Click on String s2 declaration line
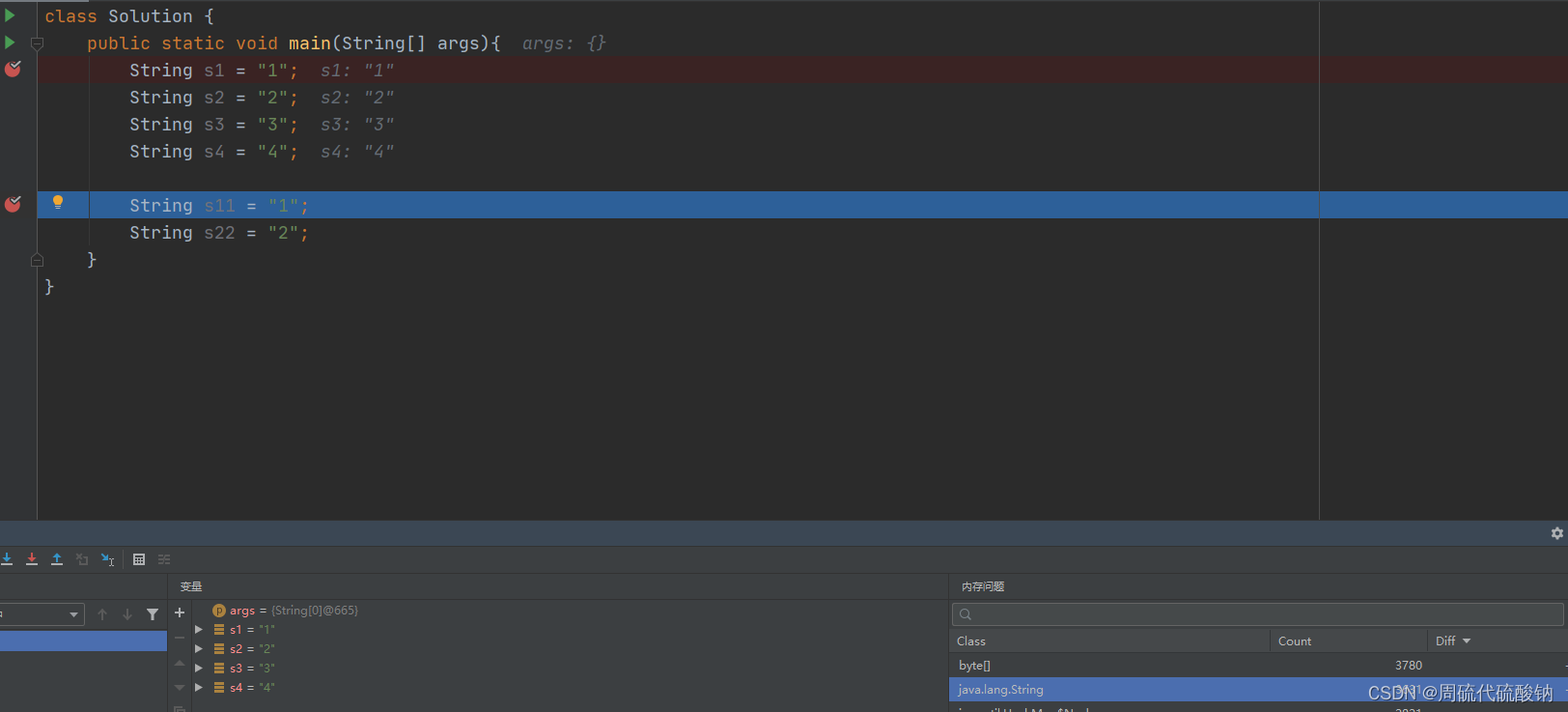 (x=213, y=98)
